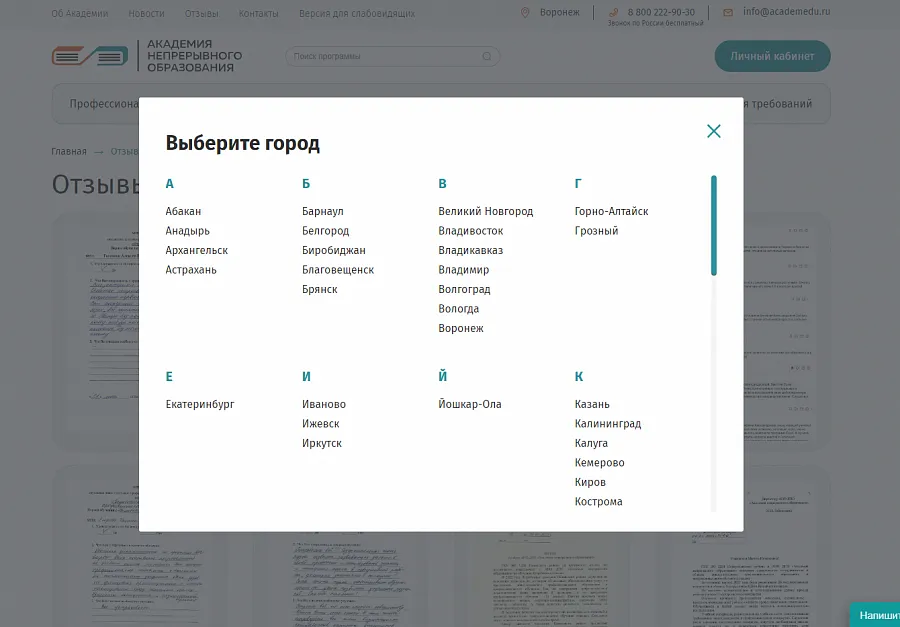Click phone number 8 800 222-90-30
This screenshot has height=627, width=900.
click(661, 12)
